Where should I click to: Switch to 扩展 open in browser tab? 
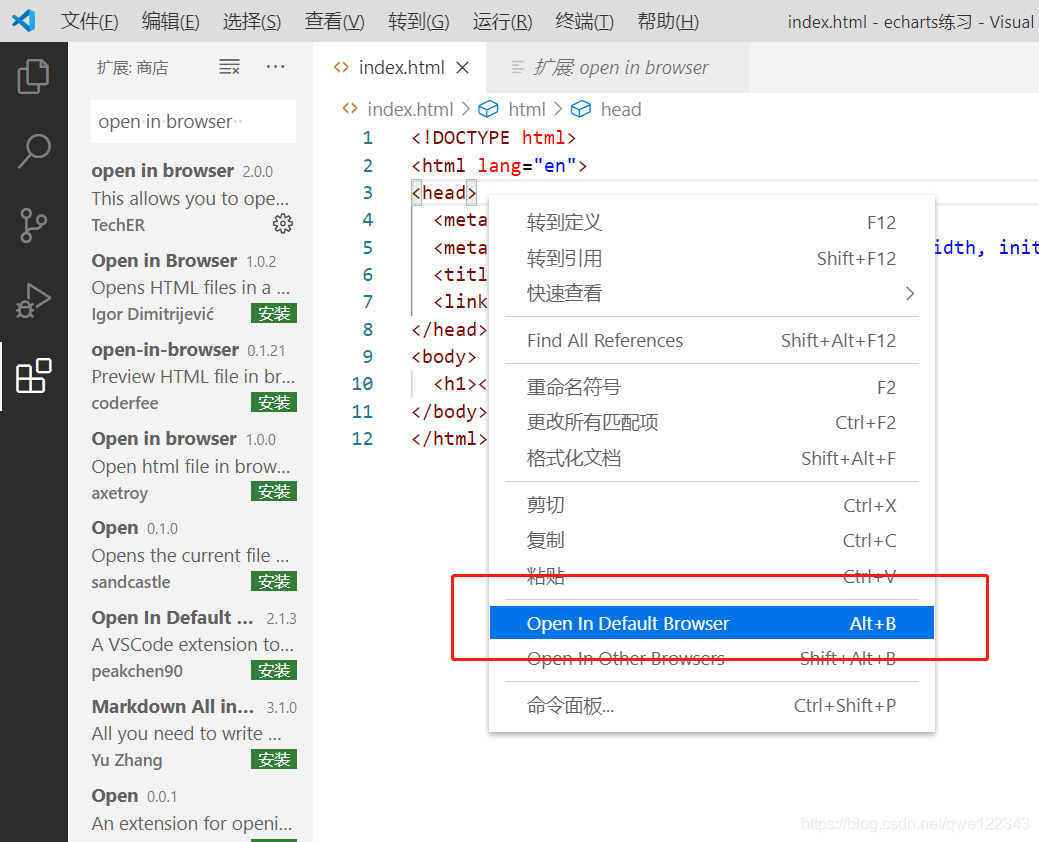click(618, 68)
